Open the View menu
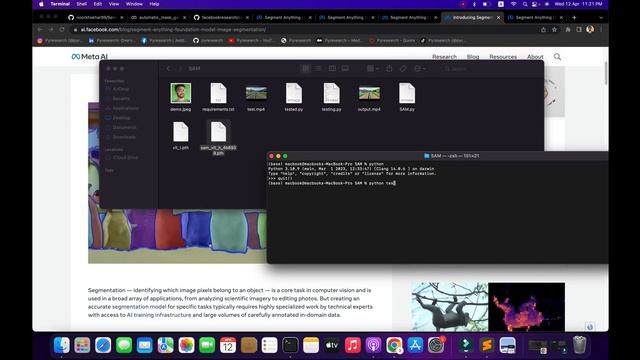 pos(114,4)
